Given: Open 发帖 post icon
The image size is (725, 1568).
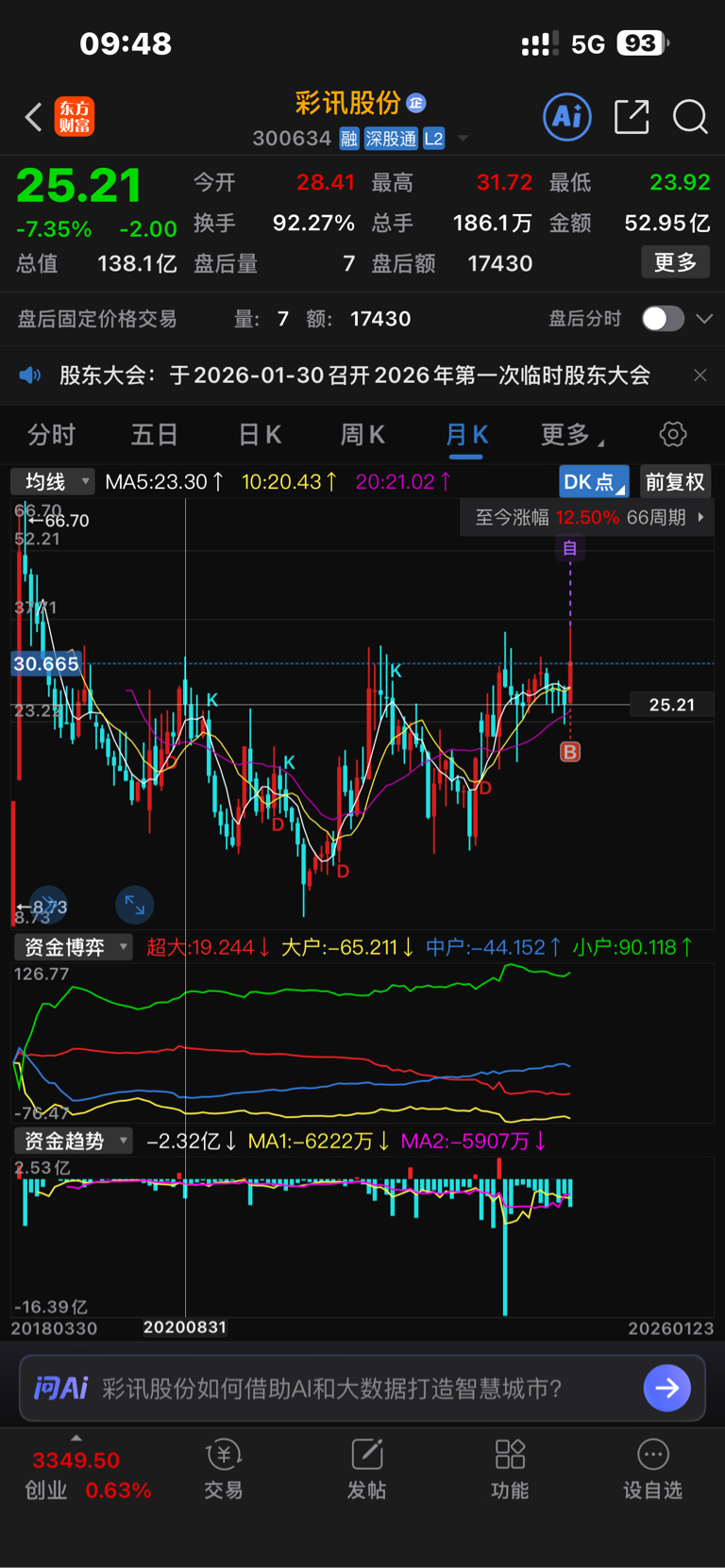Looking at the screenshot, I should [366, 1469].
